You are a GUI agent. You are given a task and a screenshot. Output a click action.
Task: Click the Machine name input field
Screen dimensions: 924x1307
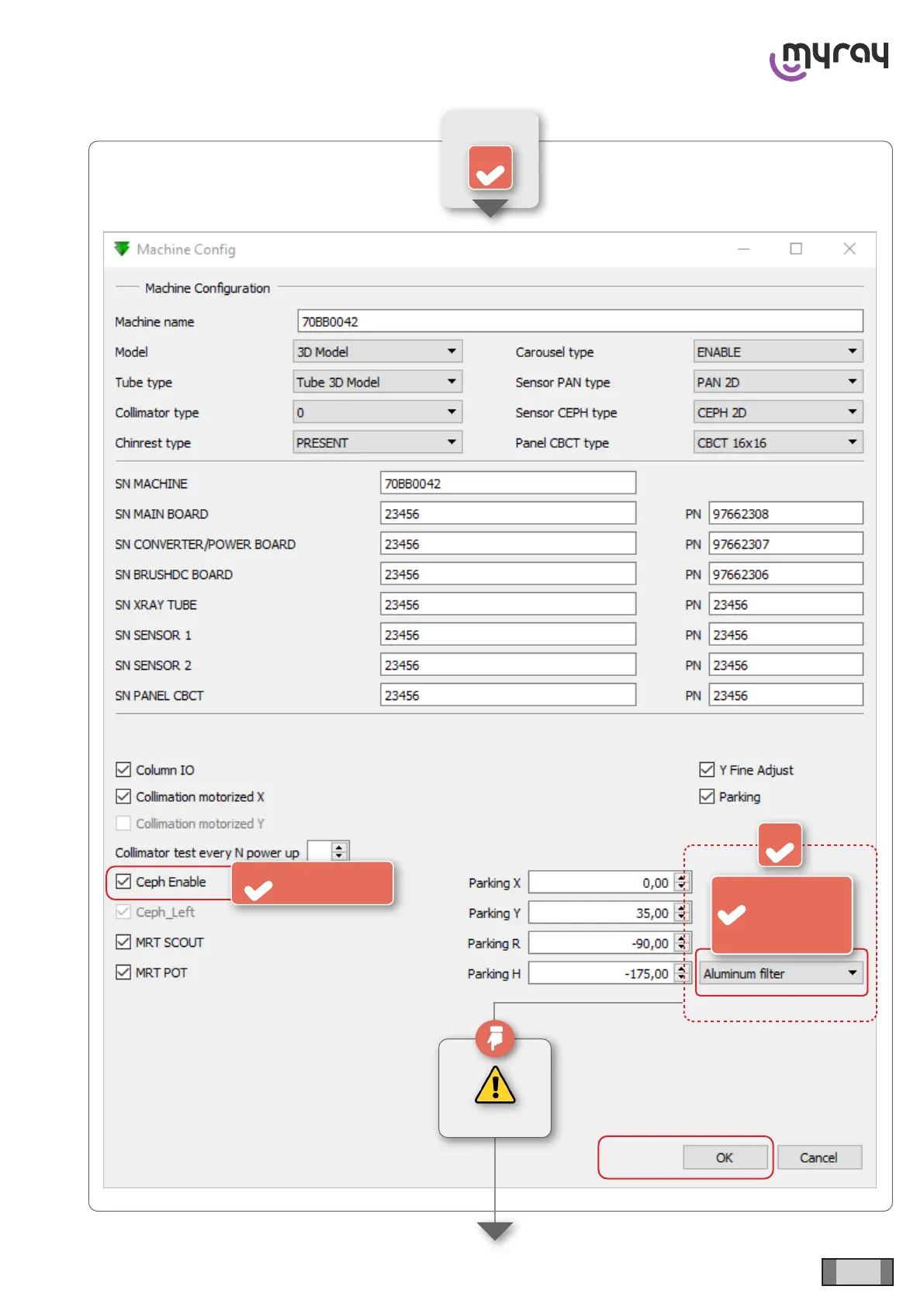580,321
